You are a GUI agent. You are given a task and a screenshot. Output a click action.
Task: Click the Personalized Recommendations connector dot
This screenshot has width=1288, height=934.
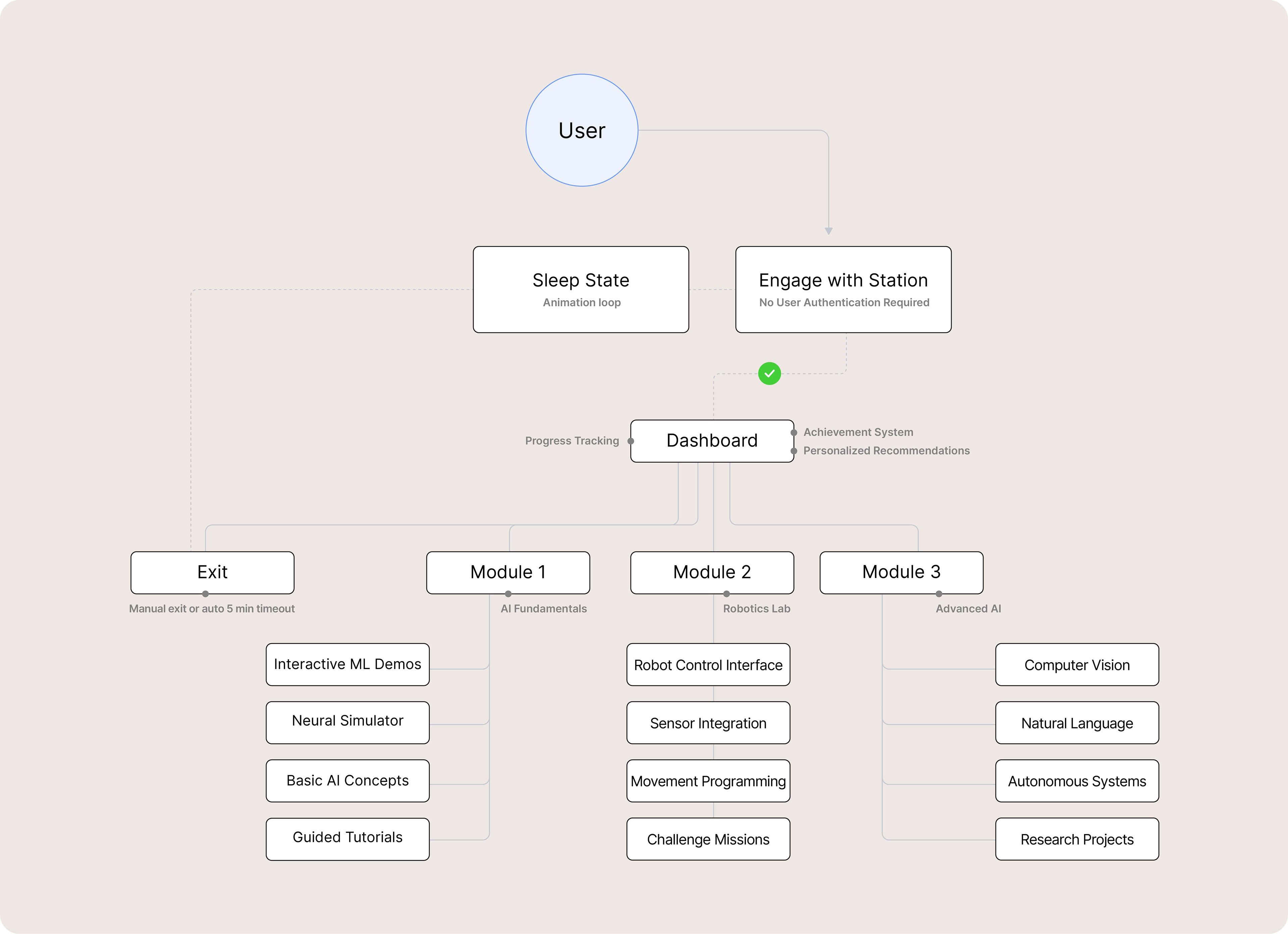(x=794, y=451)
